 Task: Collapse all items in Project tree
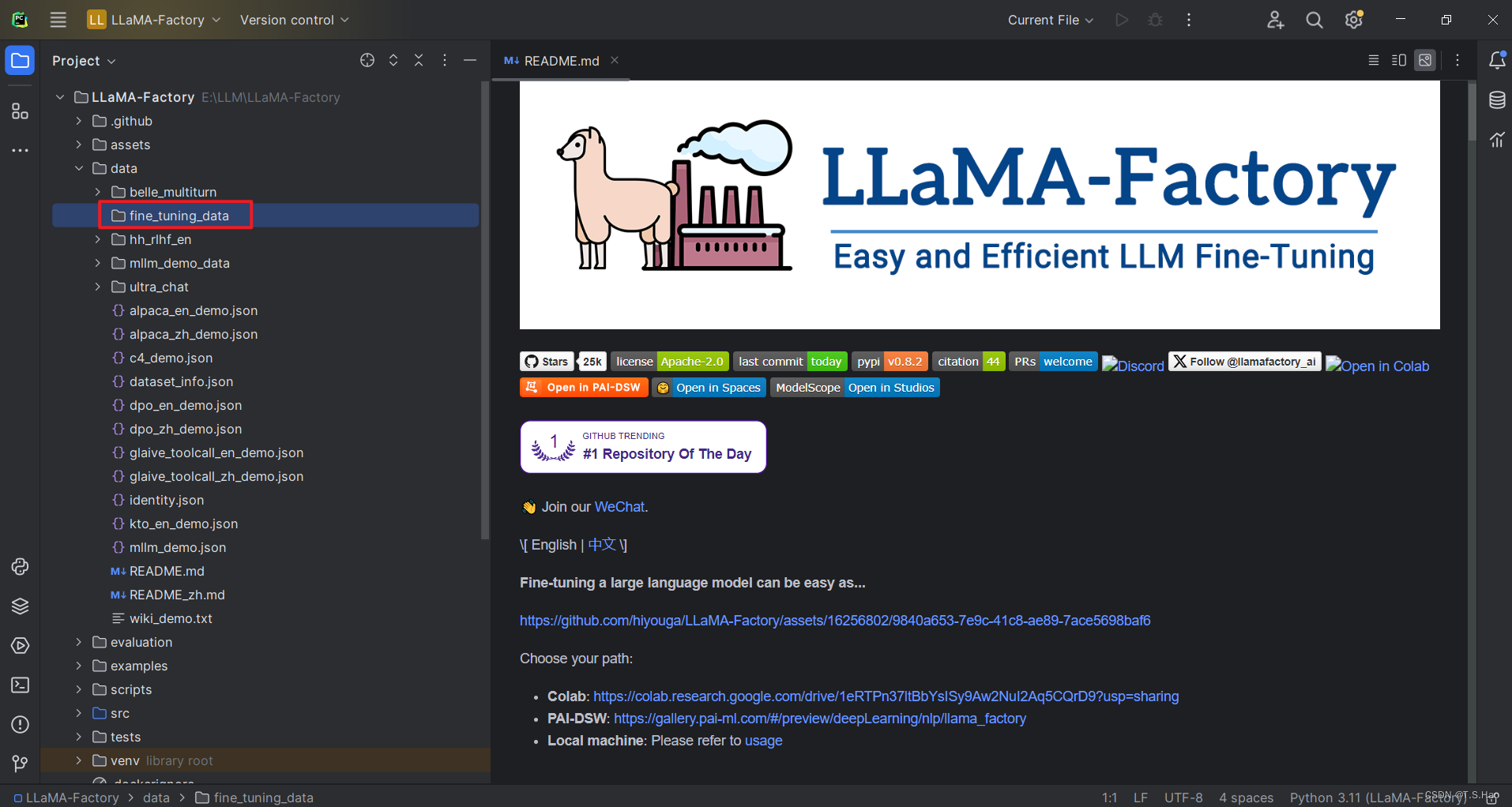[419, 61]
